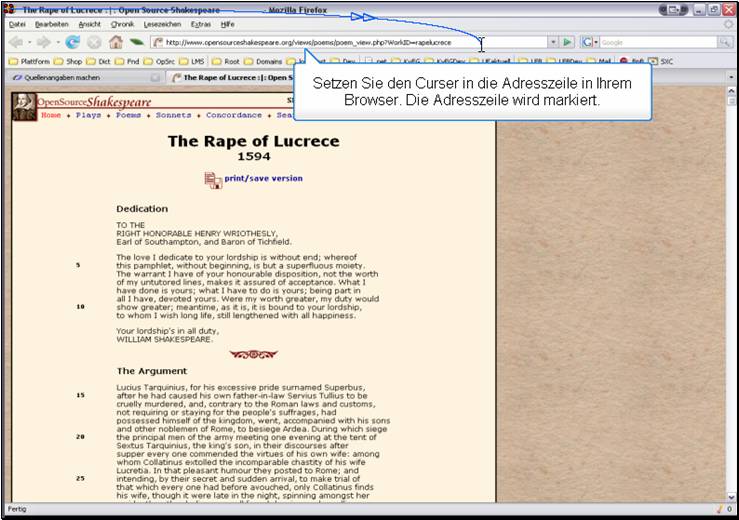Click the search magnifier icon

724,43
